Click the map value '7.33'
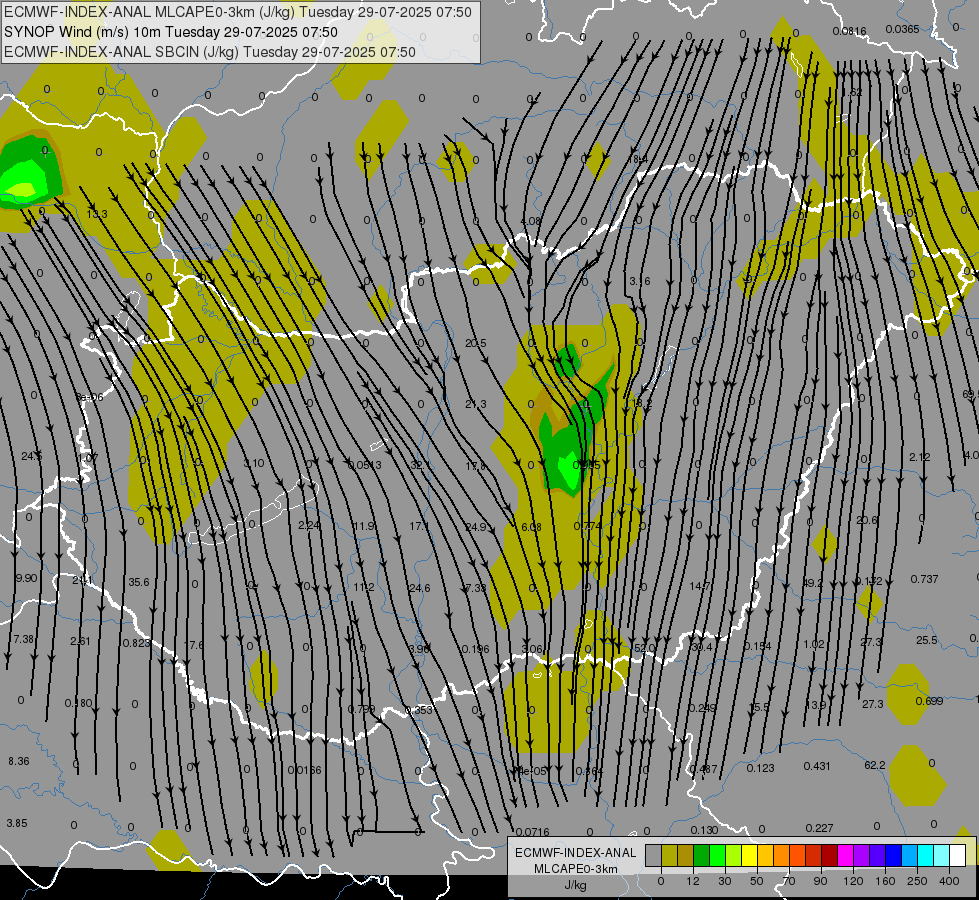The image size is (979, 900). pyautogui.click(x=476, y=588)
